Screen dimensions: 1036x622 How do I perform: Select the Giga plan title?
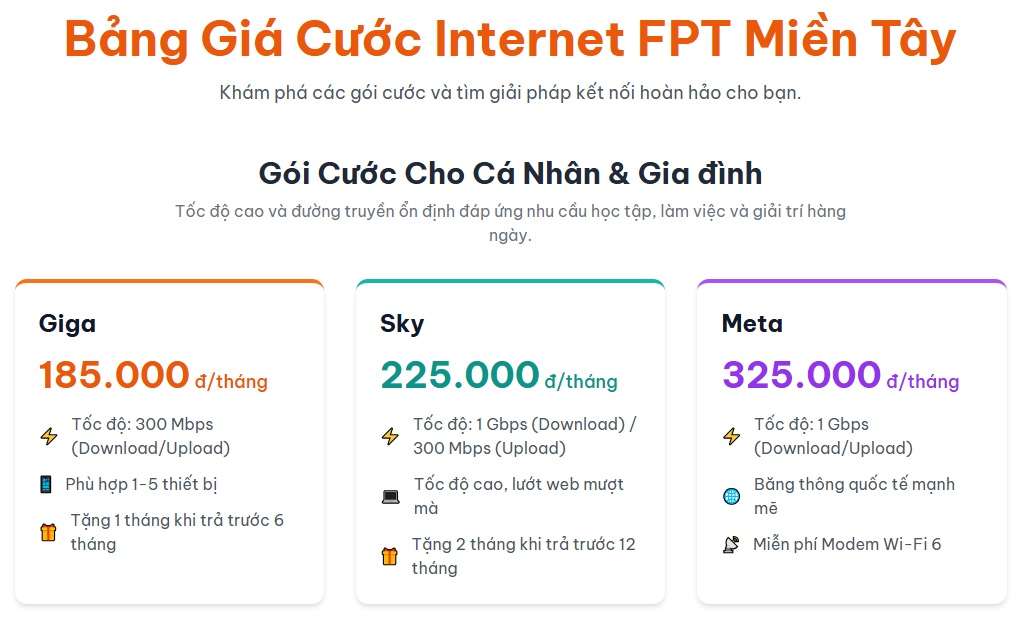click(68, 324)
